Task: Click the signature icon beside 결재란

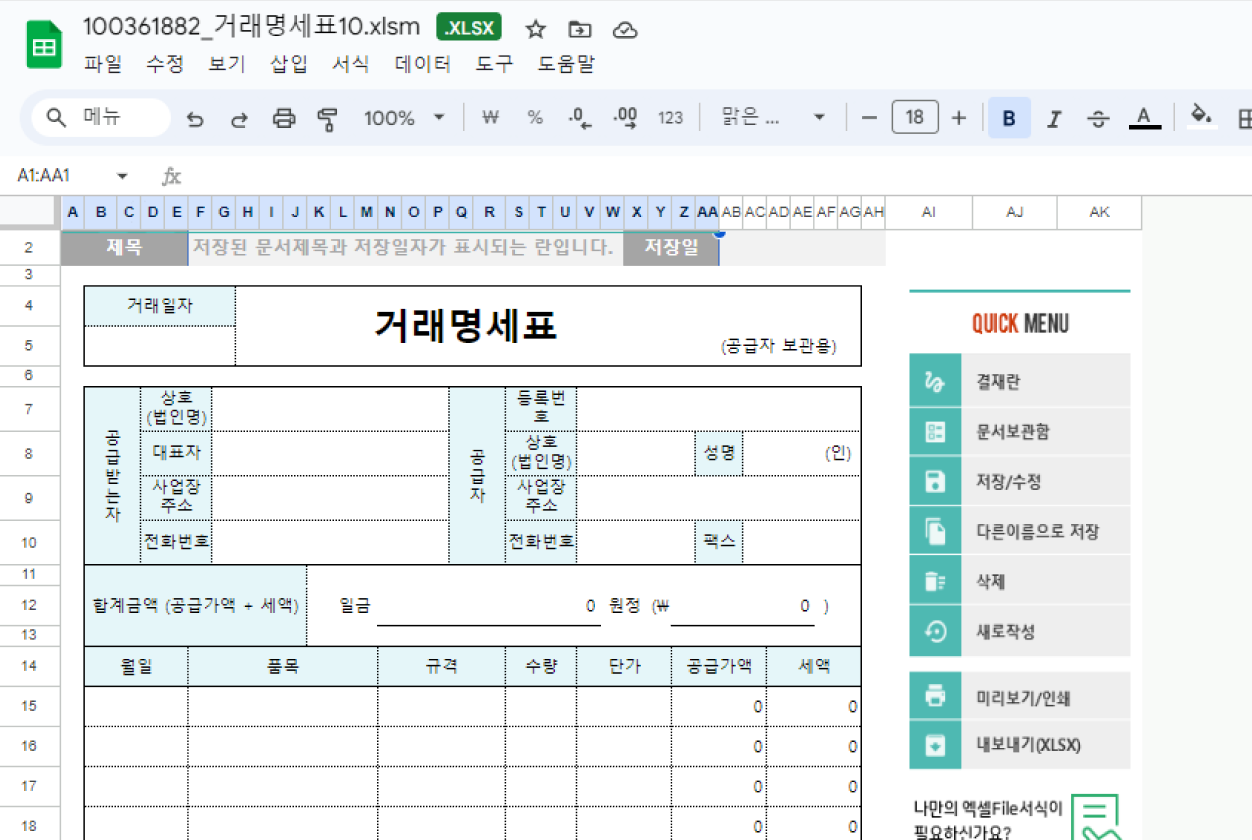Action: point(936,382)
